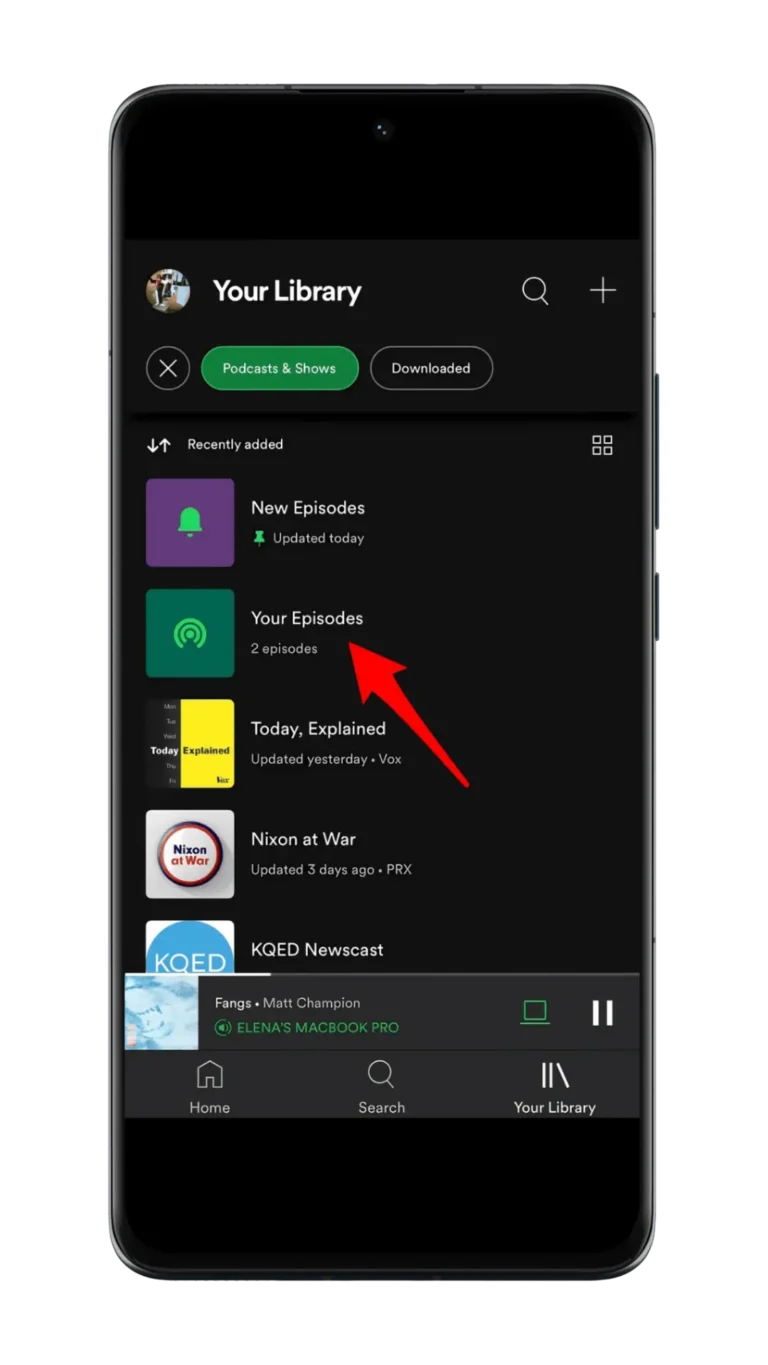This screenshot has width=768, height=1365.
Task: Open the connect device laptop icon
Action: (535, 1012)
